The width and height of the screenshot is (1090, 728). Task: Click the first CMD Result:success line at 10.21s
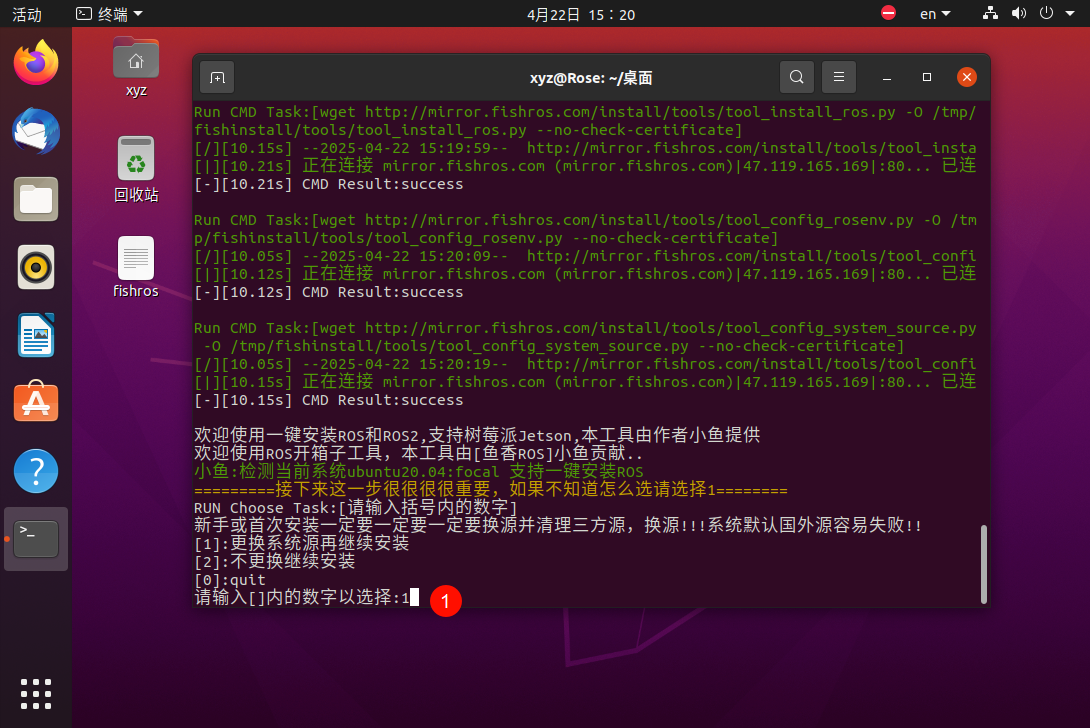click(329, 184)
